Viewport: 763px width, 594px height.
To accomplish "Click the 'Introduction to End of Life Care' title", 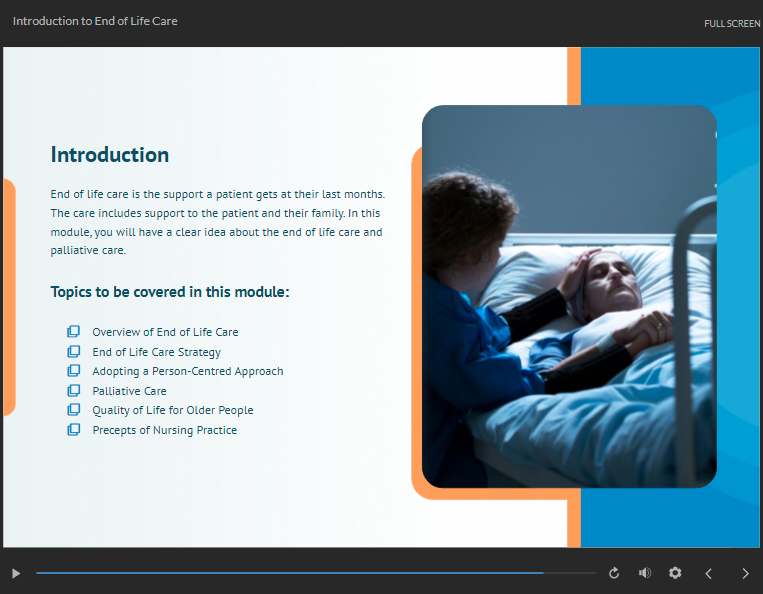I will click(x=95, y=21).
